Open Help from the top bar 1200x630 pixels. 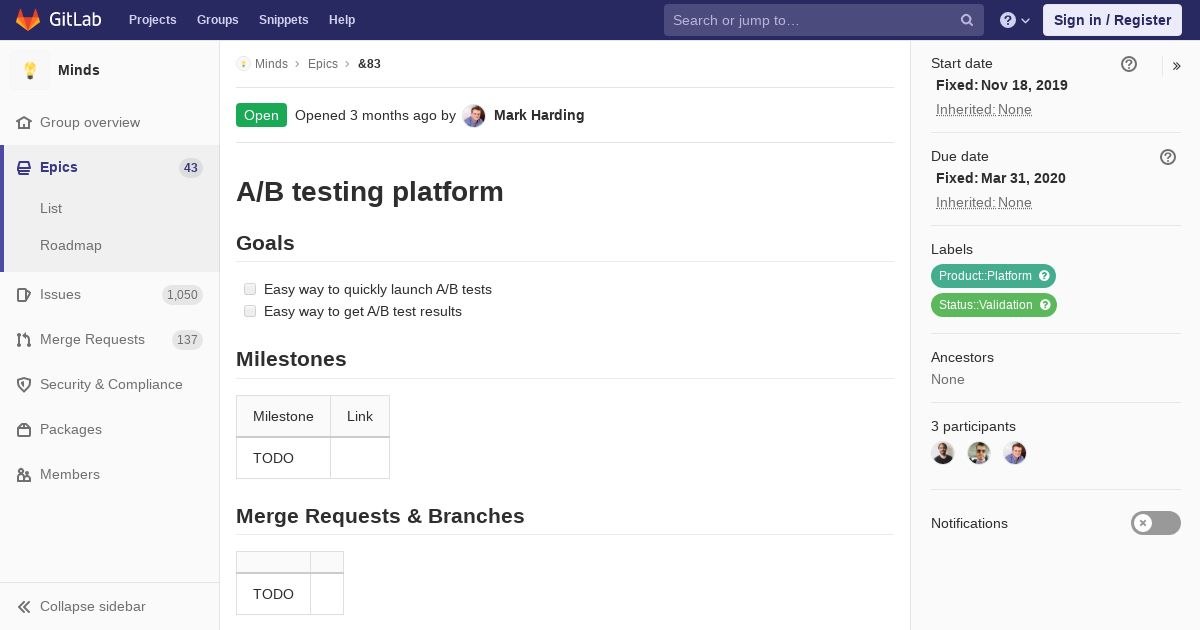342,20
